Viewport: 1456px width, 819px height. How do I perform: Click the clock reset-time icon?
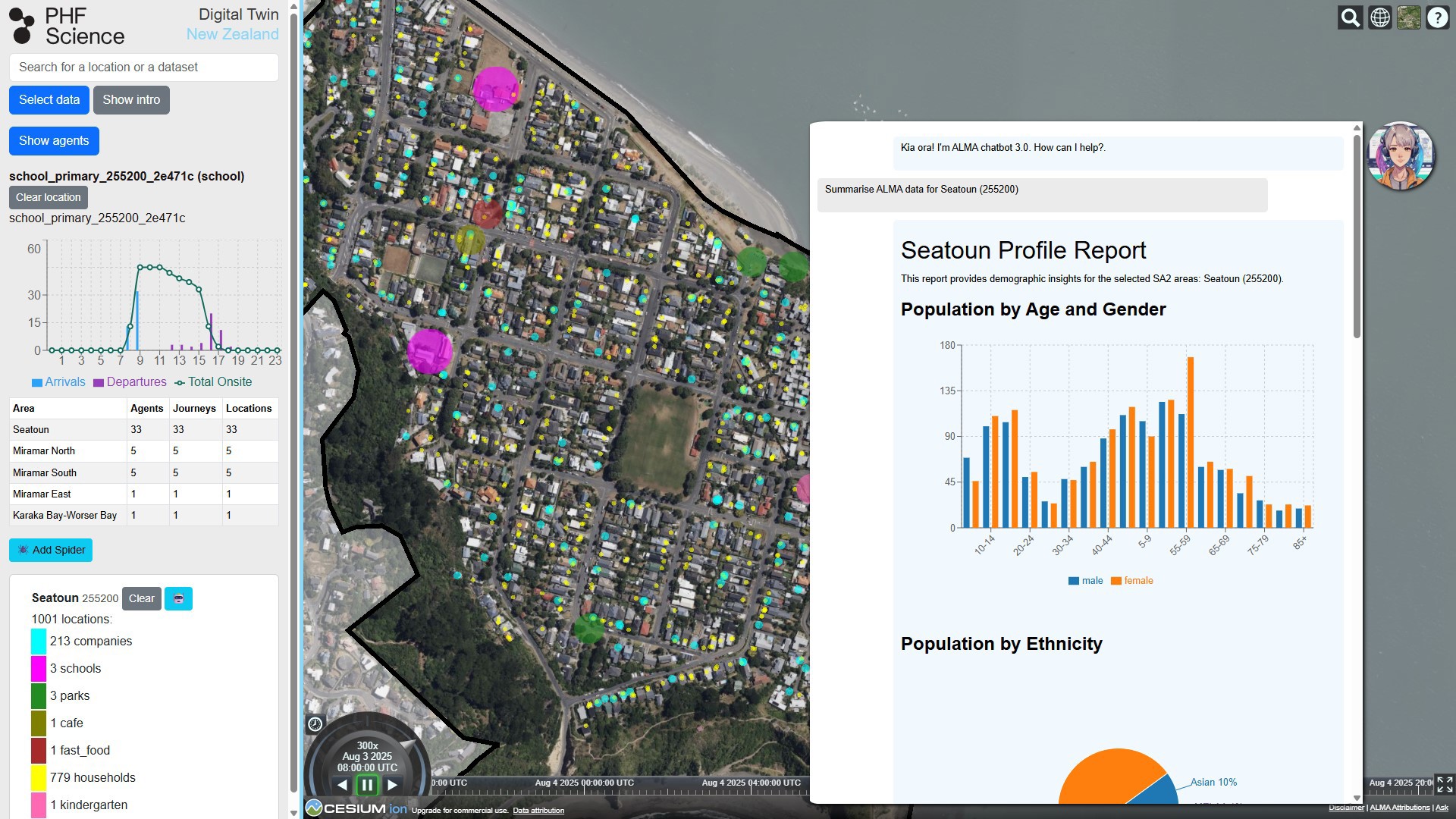click(x=315, y=724)
